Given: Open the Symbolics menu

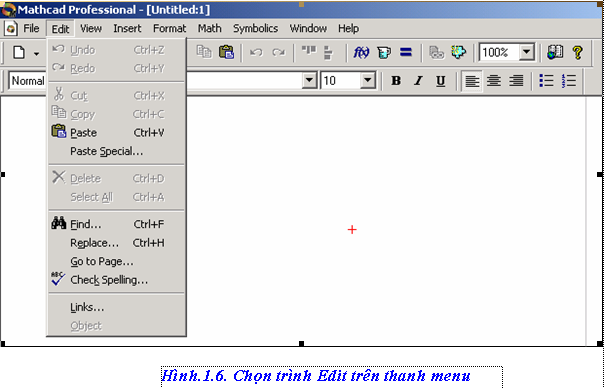Looking at the screenshot, I should [x=255, y=29].
